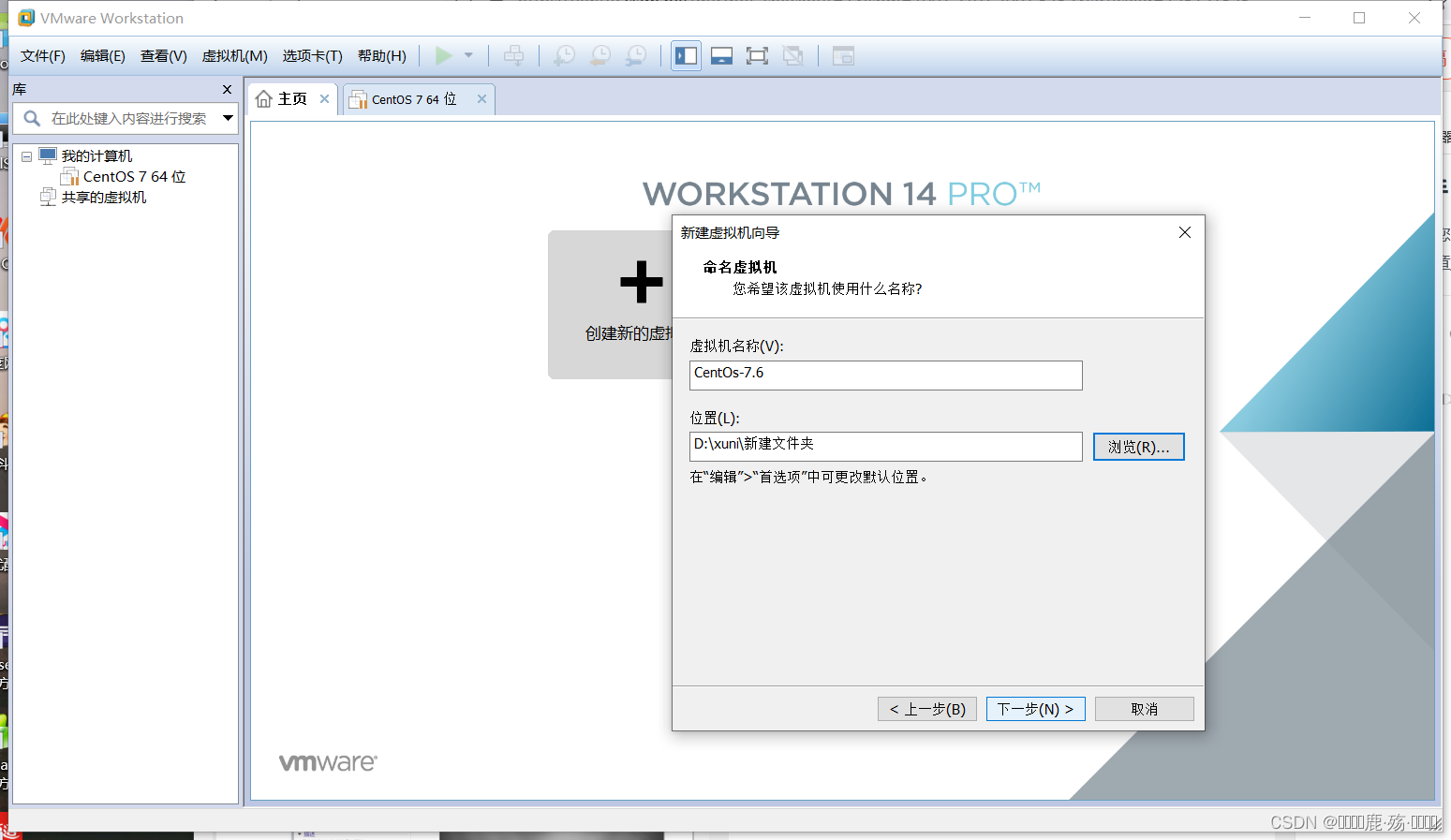
Task: Click the 虚拟机名称(V): label
Action: tap(736, 346)
